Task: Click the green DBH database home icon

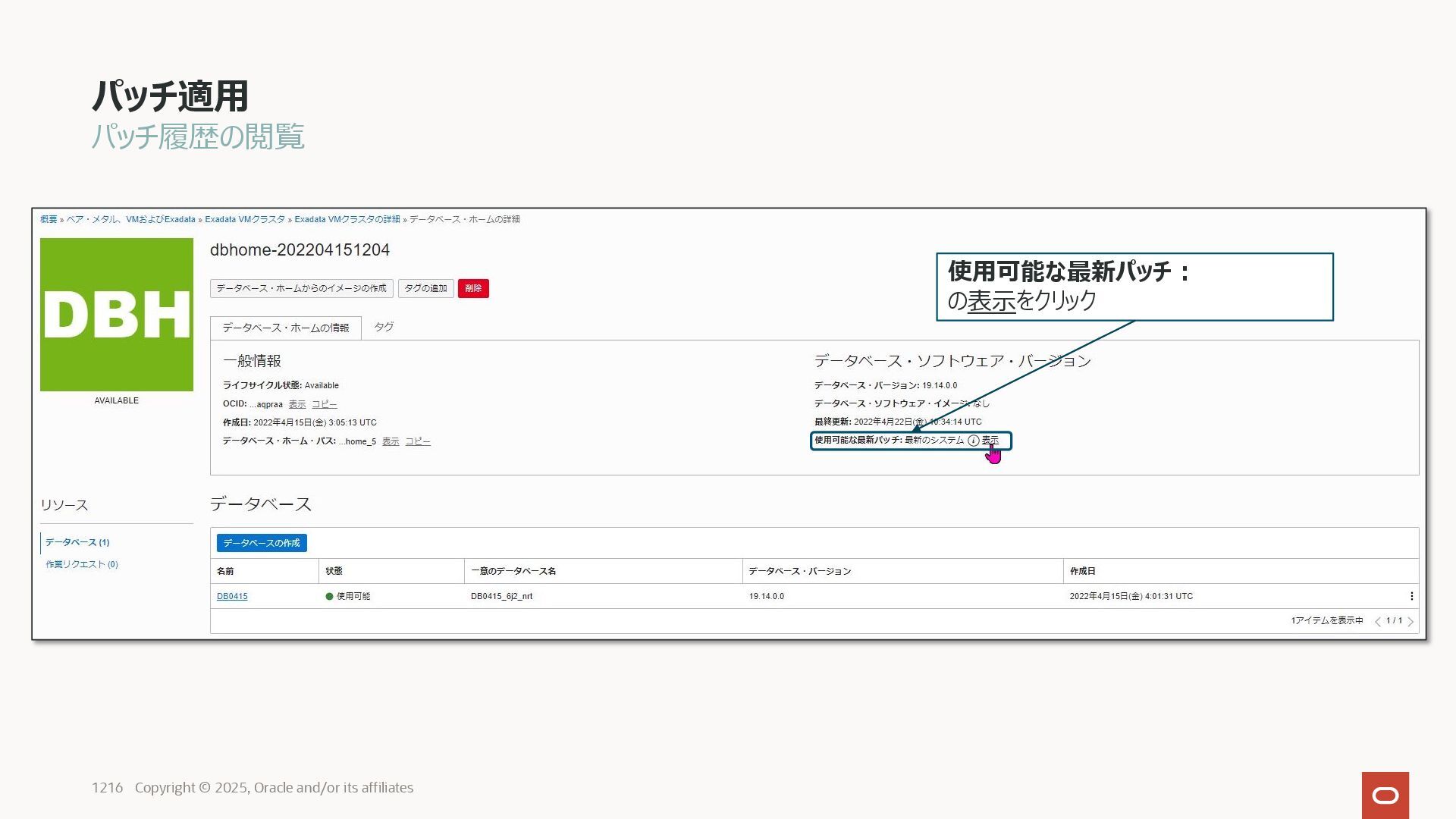Action: 117,315
